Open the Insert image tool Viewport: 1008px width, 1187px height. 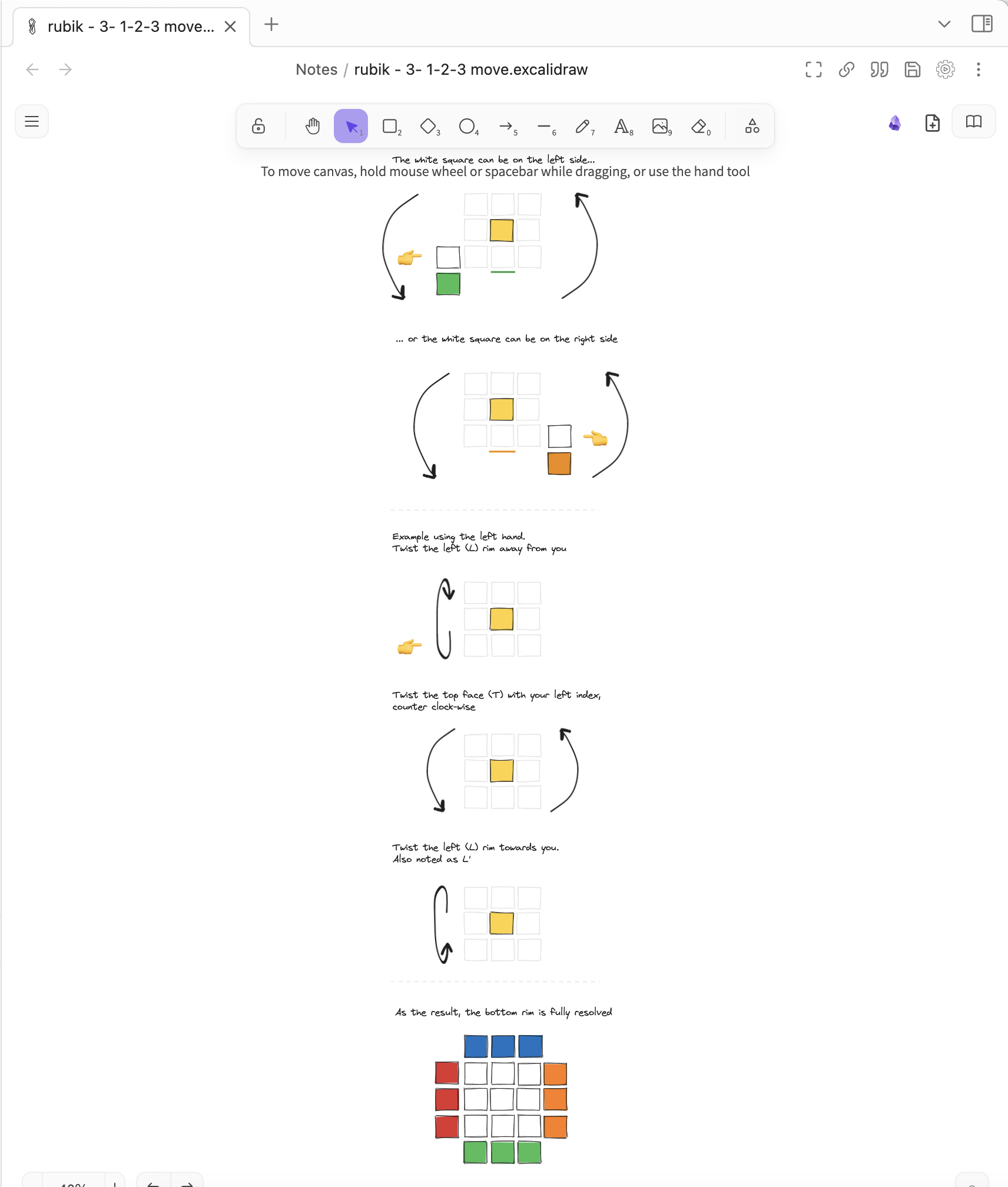661,125
